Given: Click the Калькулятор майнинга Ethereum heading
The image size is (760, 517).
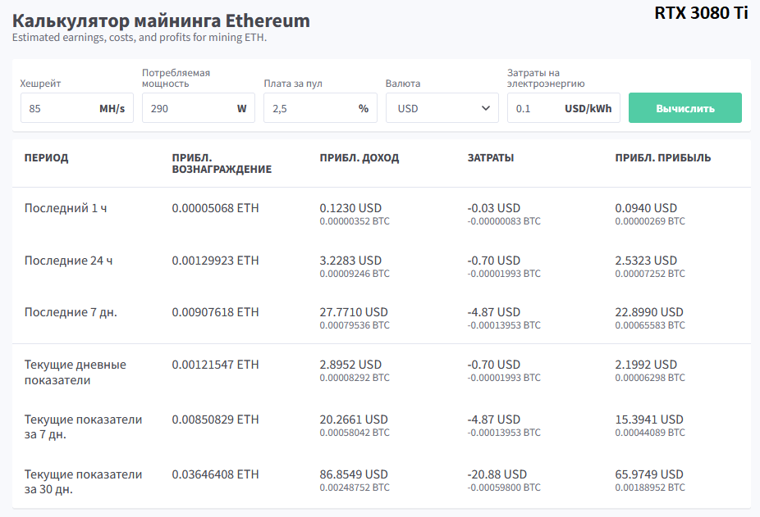Looking at the screenshot, I should 161,21.
